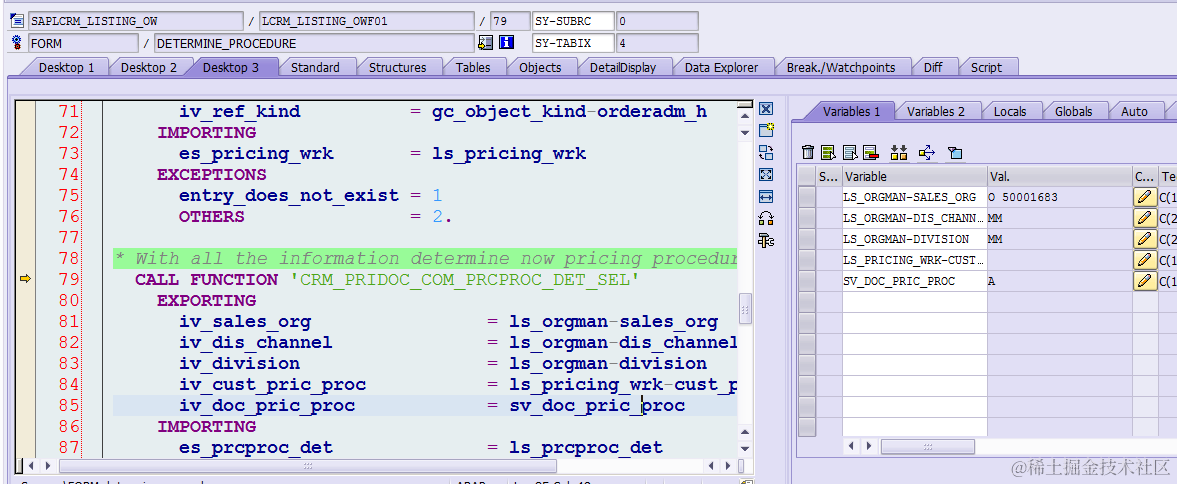Viewport: 1177px width, 484px height.
Task: Click the table icon with red minus
Action: (x=871, y=153)
